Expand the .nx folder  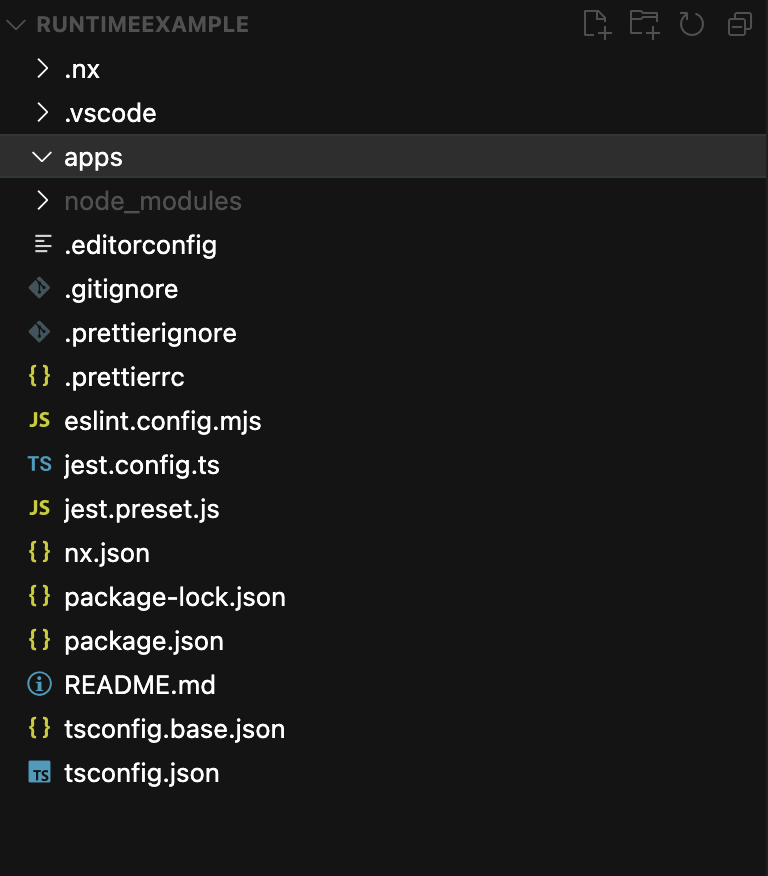click(x=42, y=69)
